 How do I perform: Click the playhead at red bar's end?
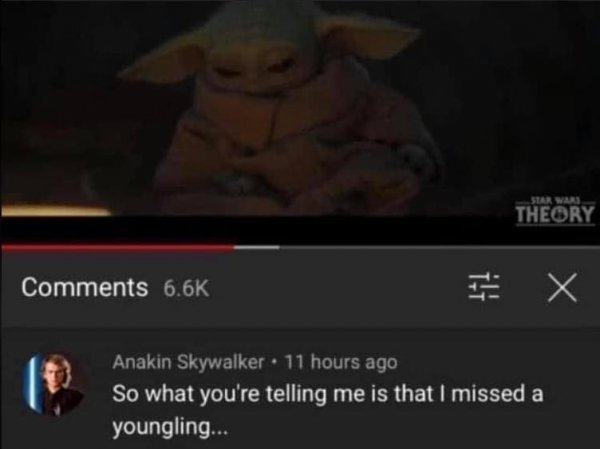tap(233, 248)
